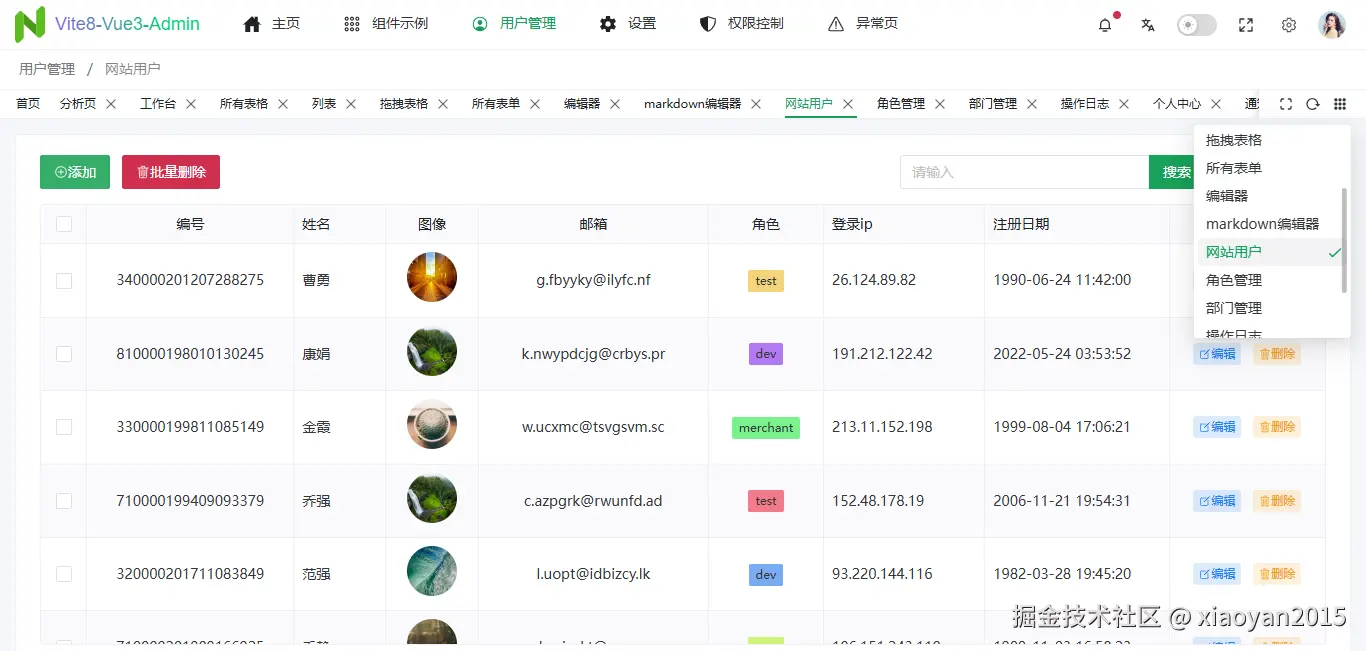Viewport: 1366px width, 651px height.
Task: Tick the checkbox for 金霞 row
Action: click(x=64, y=427)
